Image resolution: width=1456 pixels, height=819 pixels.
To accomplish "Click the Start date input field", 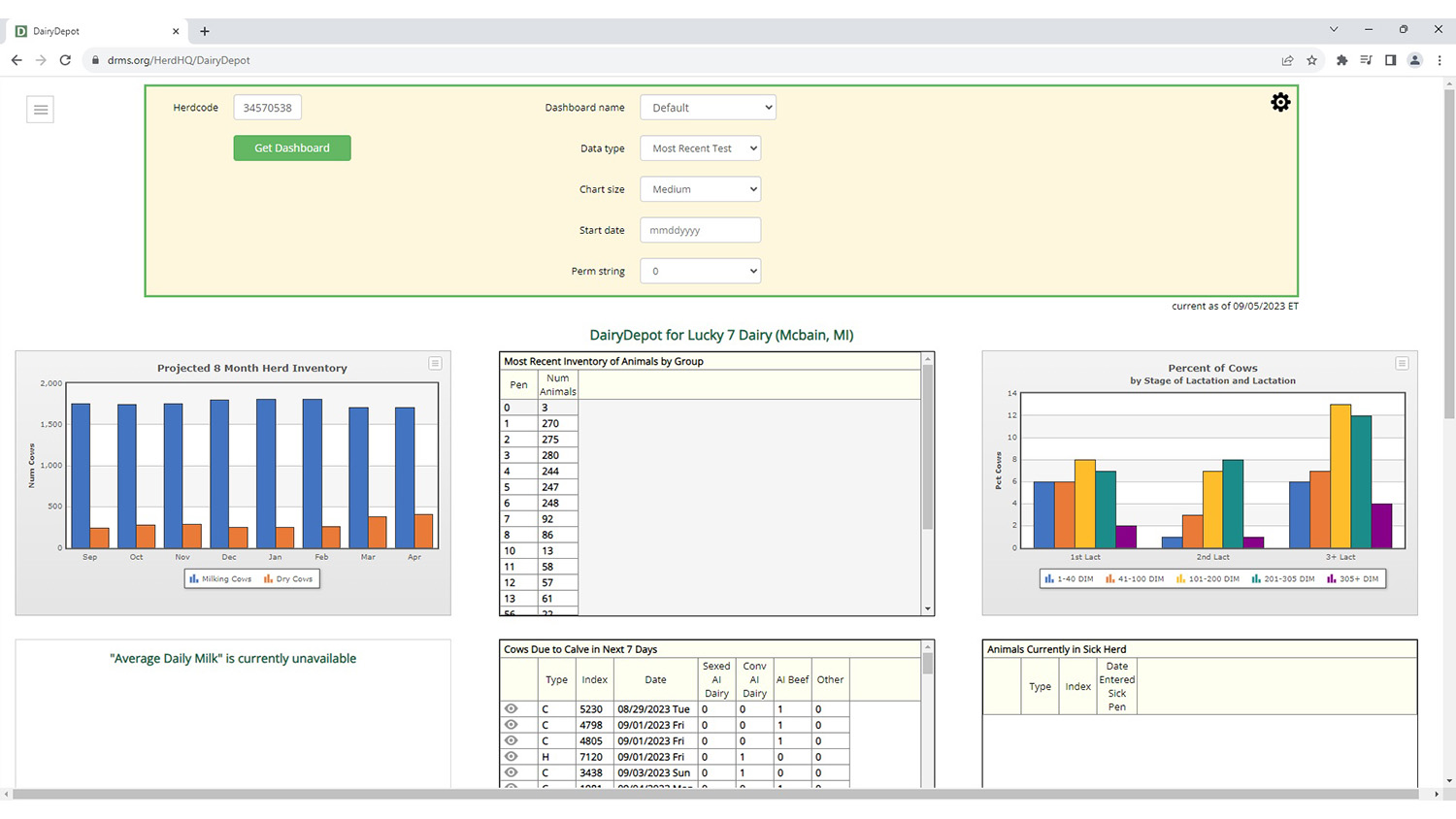I will [x=700, y=230].
